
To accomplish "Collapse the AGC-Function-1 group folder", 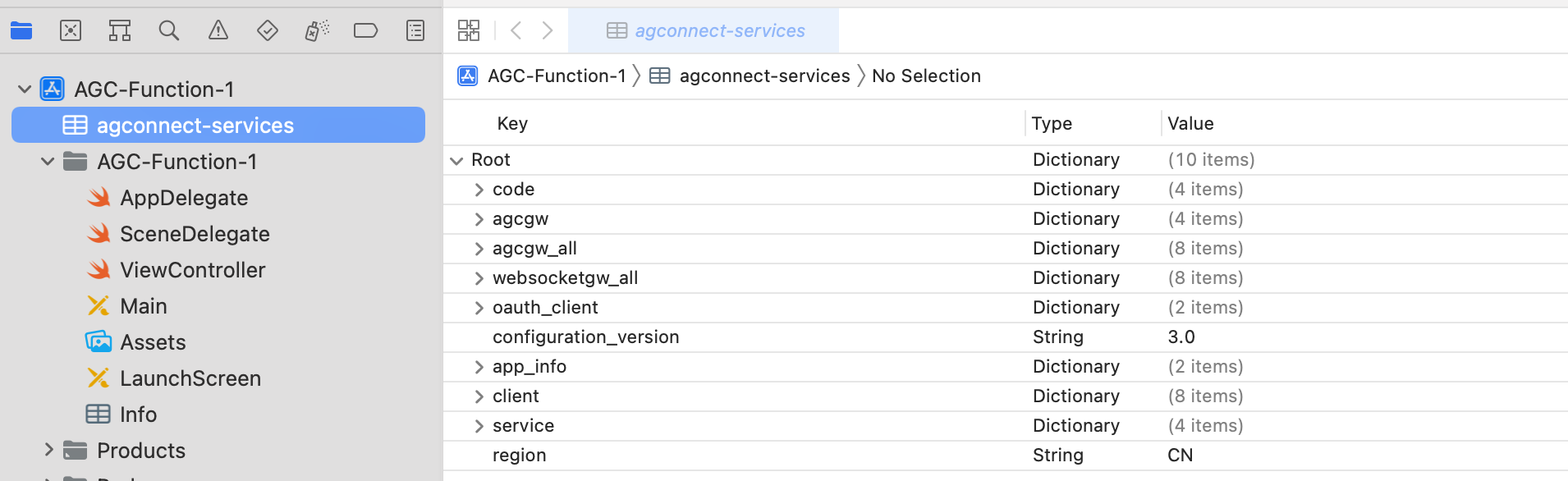I will click(x=47, y=162).
